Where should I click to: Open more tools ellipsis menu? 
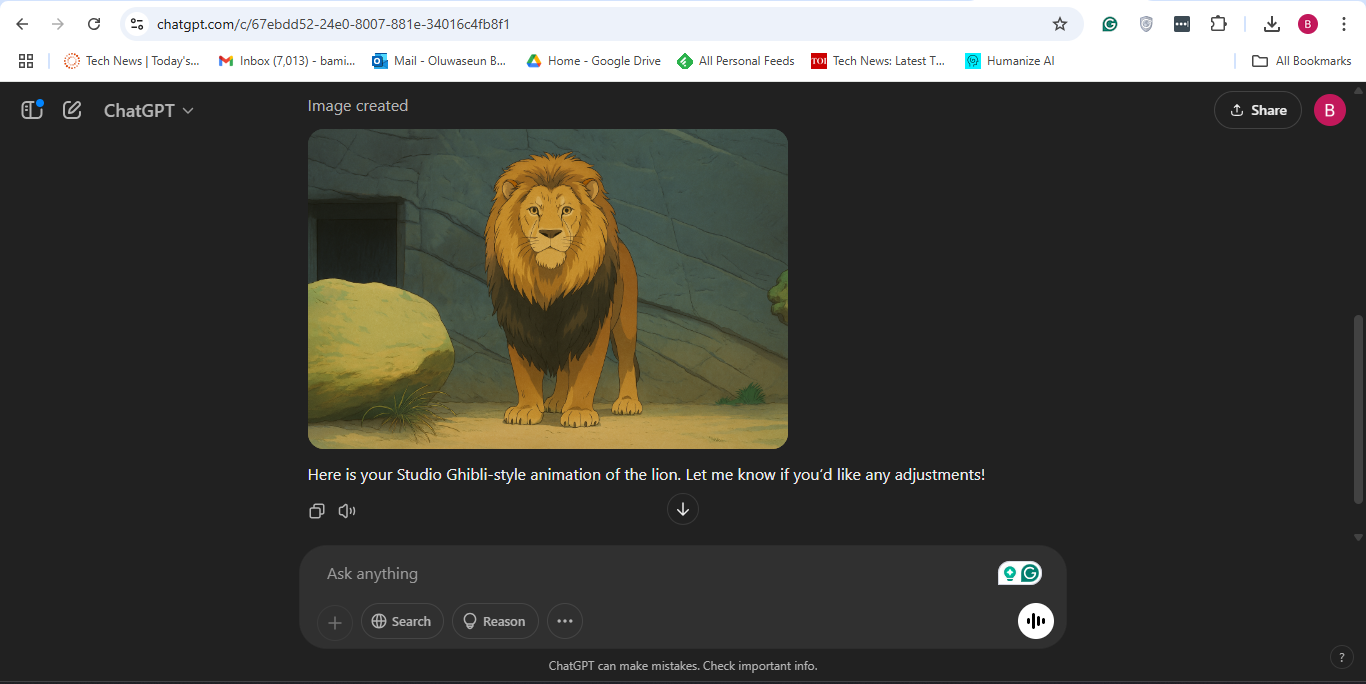tap(565, 621)
